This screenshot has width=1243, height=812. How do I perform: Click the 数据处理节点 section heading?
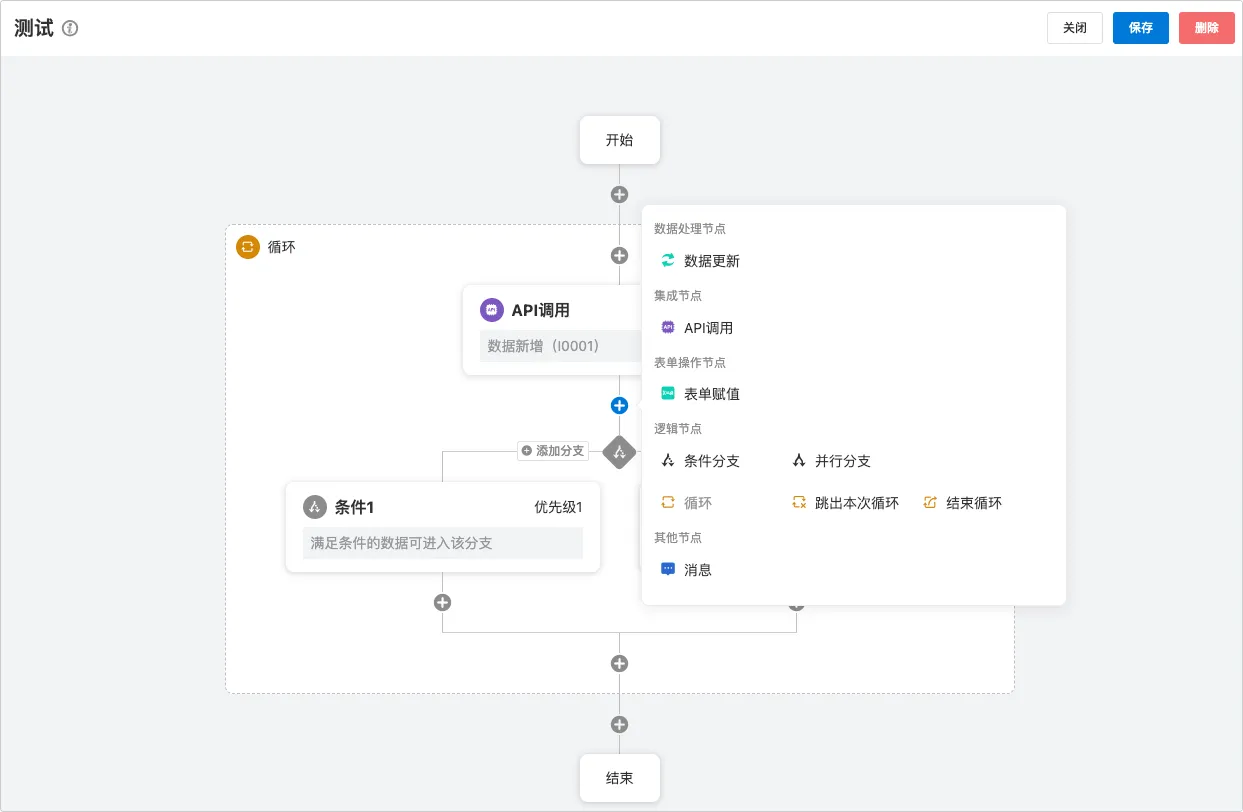tap(690, 229)
